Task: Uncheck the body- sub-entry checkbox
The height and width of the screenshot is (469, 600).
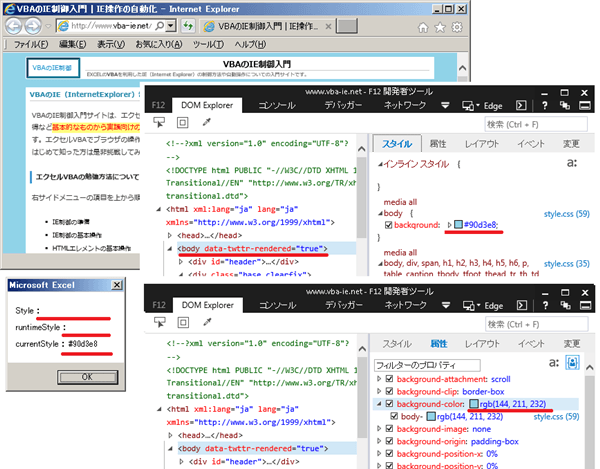Action: coord(394,416)
